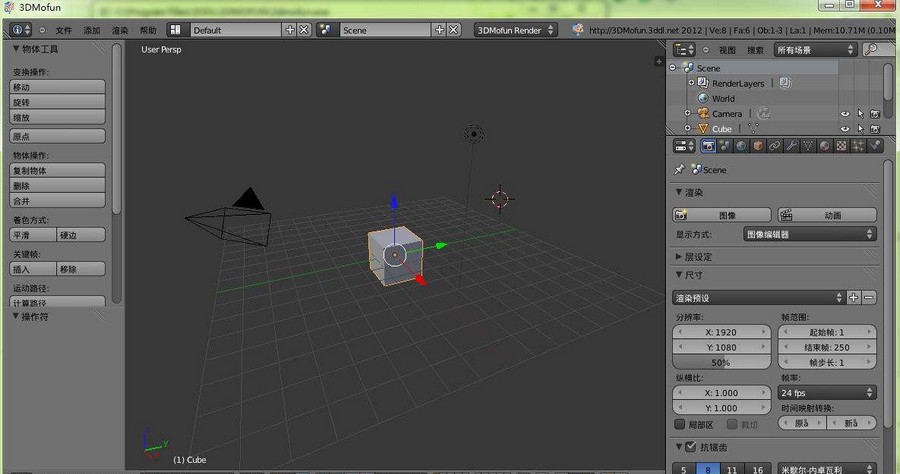Toggle the 抗锯齿 anti-aliasing checkbox

tap(690, 446)
